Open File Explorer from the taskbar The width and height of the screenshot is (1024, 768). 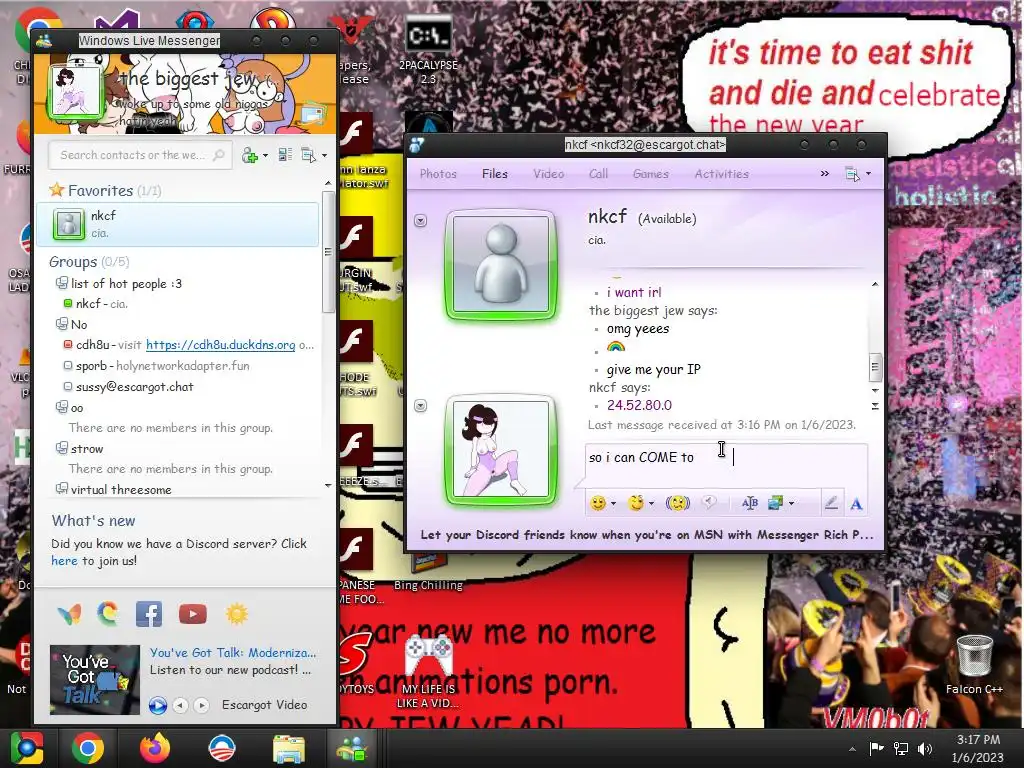(288, 748)
